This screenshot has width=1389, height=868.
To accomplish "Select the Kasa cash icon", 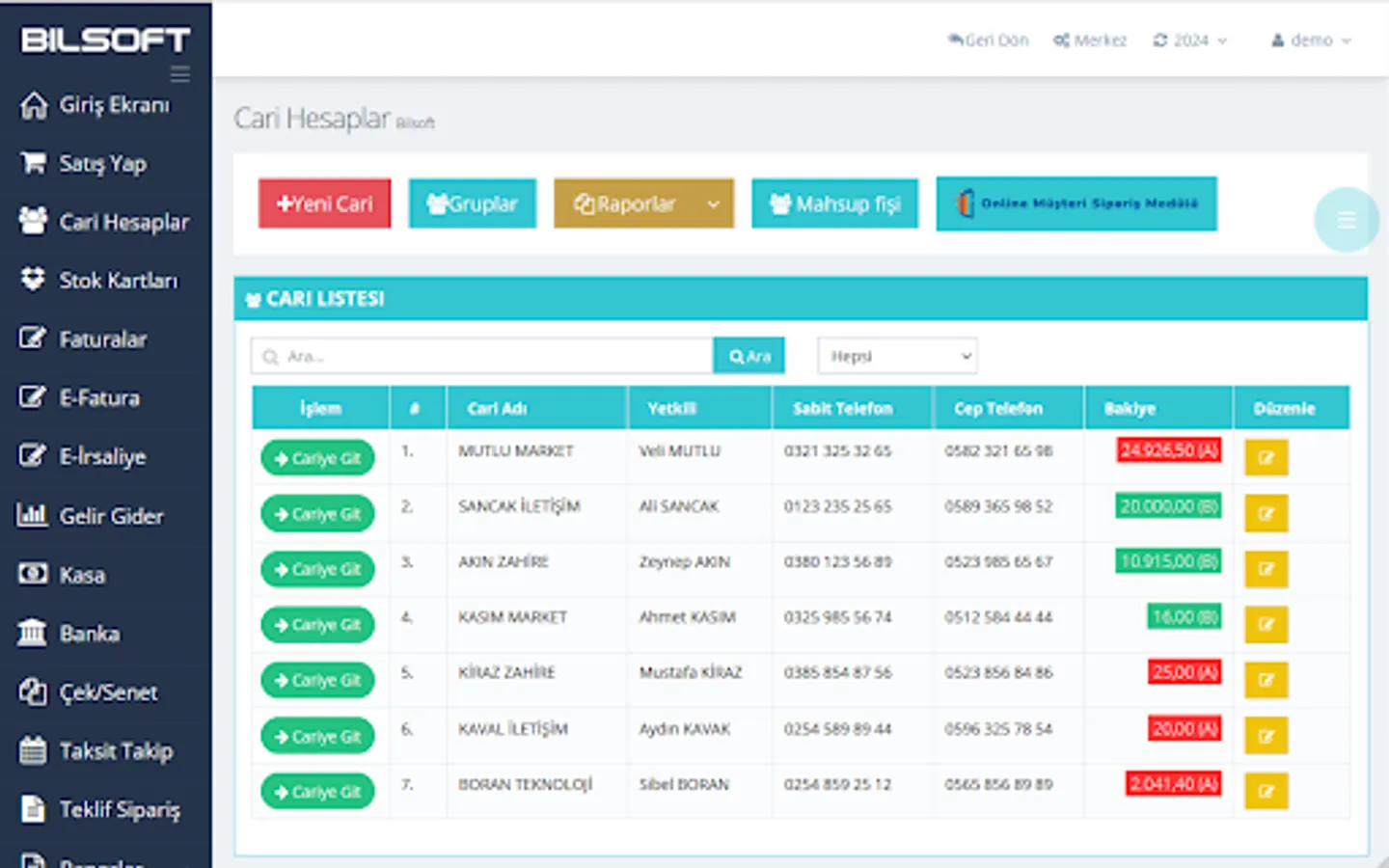I will pos(33,575).
